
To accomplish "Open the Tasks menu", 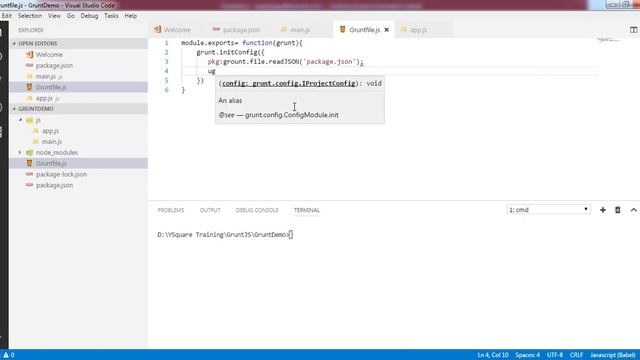I will (x=111, y=16).
